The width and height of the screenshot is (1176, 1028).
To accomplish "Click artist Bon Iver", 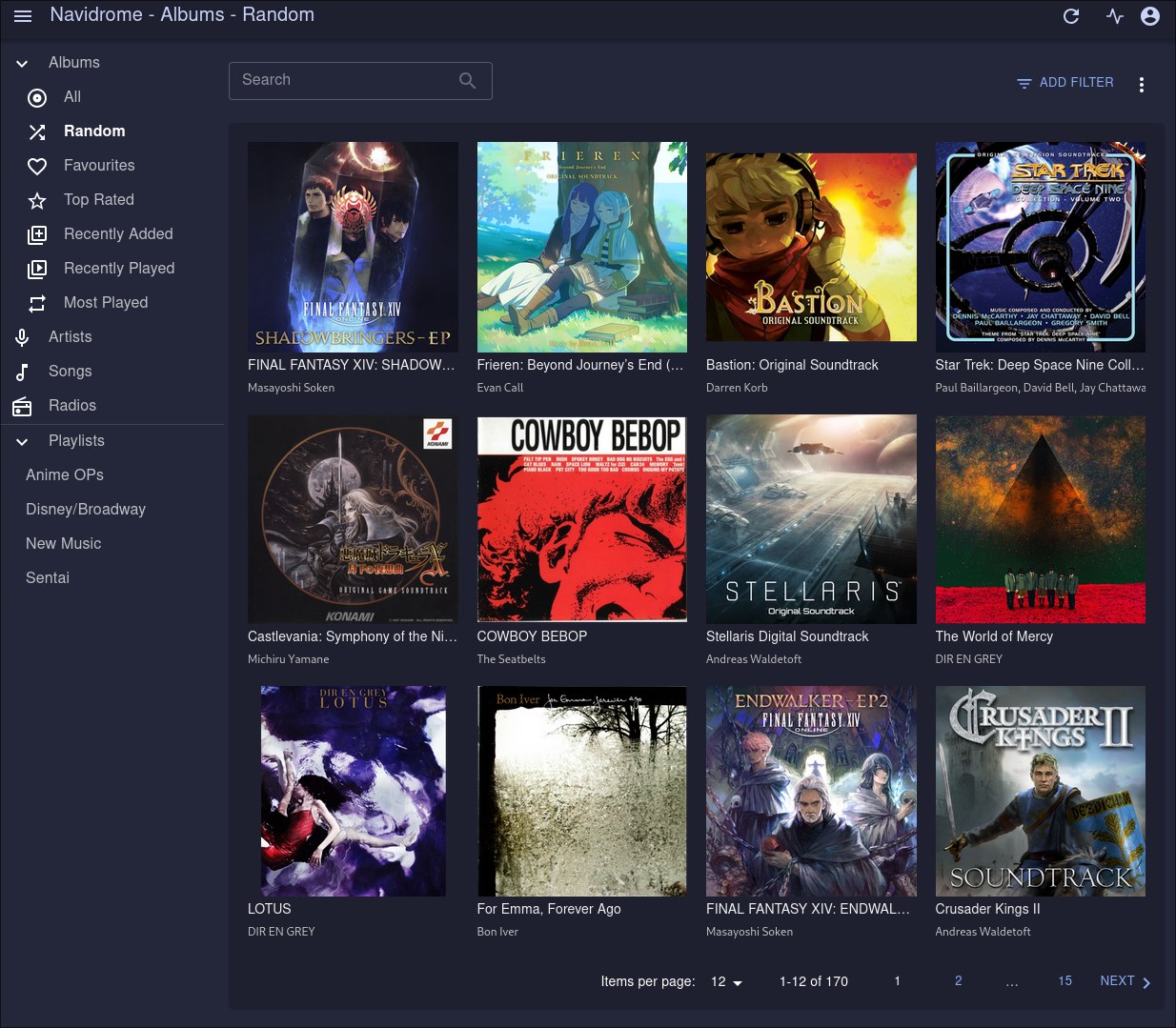I will coord(497,932).
